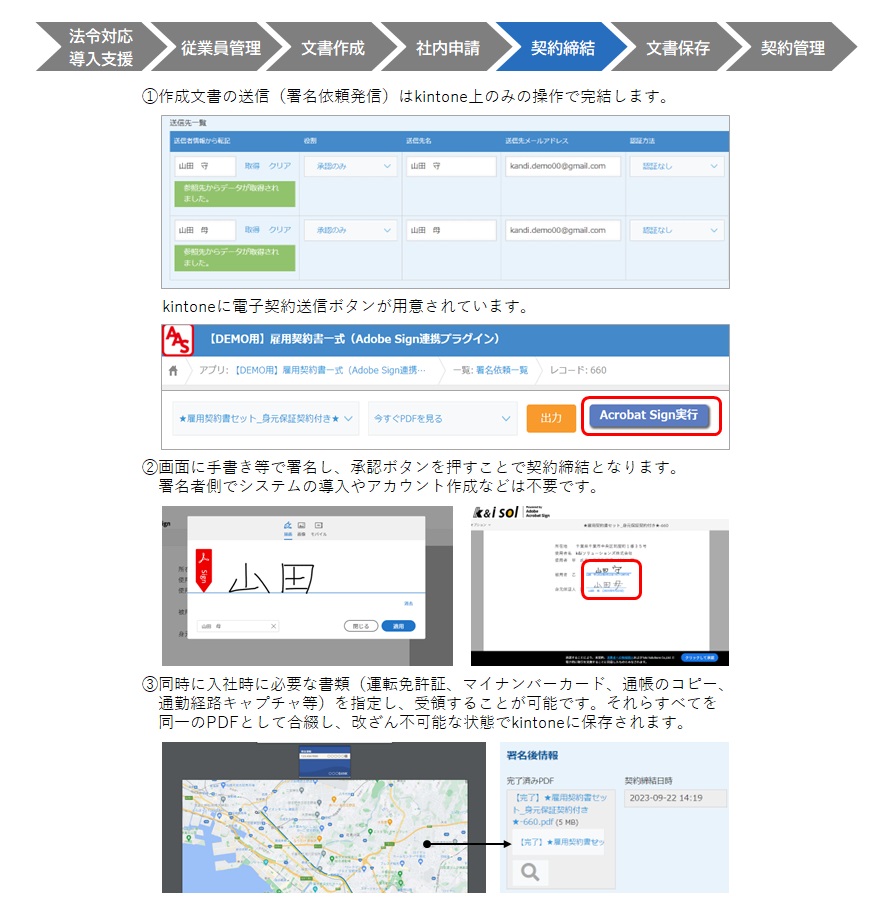Clear the signer name field with the X icon
890x901 pixels.
click(273, 626)
